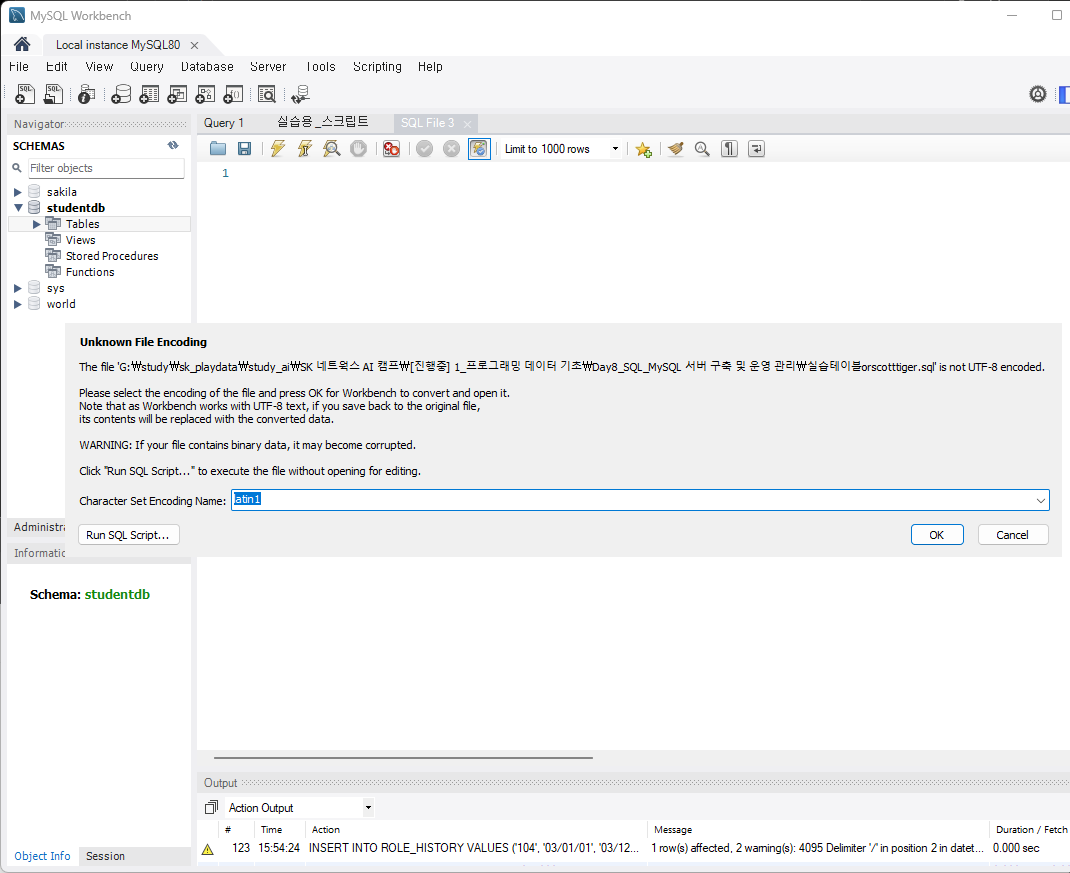Viewport: 1070px width, 873px height.
Task: Collapse the studentdb schema
Action: [x=18, y=207]
